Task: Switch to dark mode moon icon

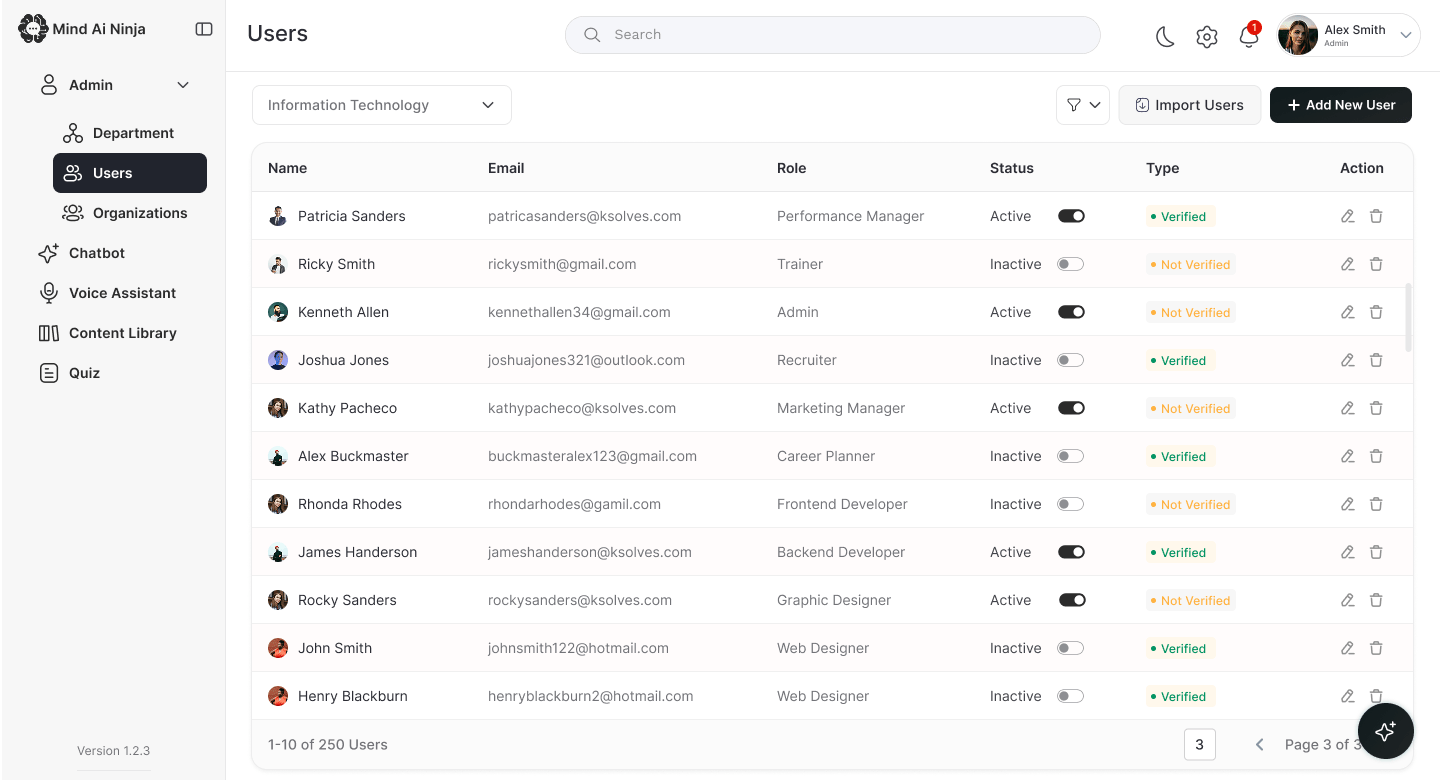Action: coord(1165,37)
